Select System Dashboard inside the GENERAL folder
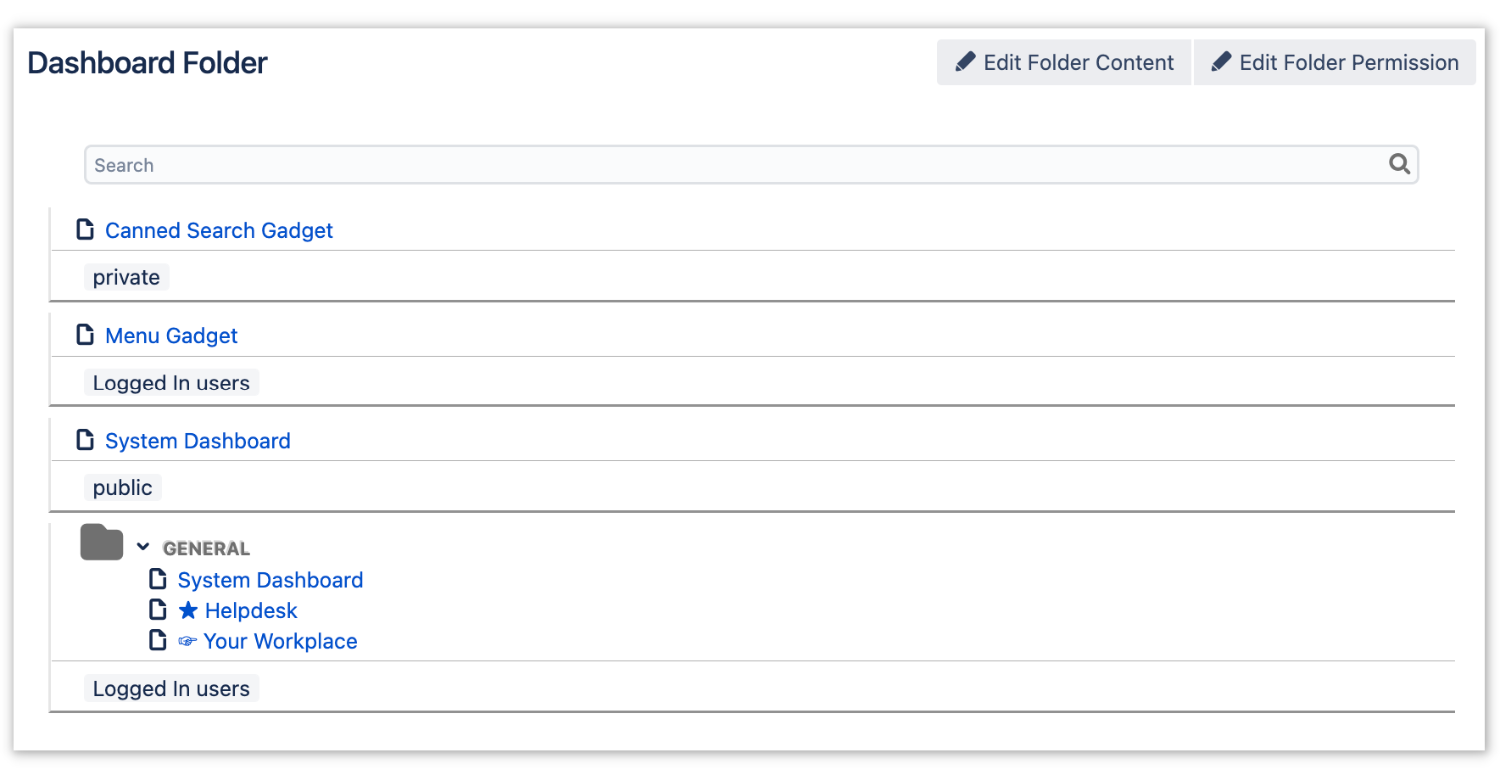Image resolution: width=1500 pixels, height=780 pixels. click(270, 579)
